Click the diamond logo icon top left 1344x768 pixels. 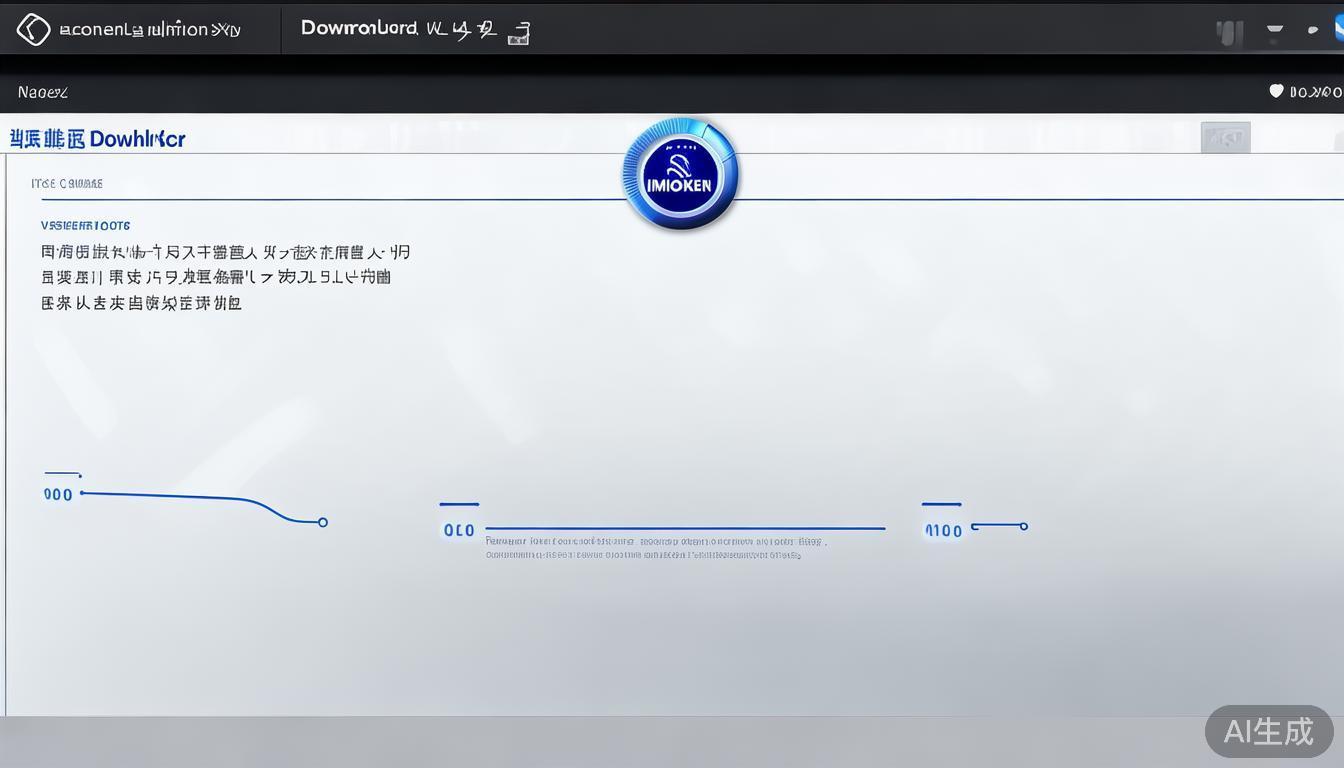(x=33, y=28)
